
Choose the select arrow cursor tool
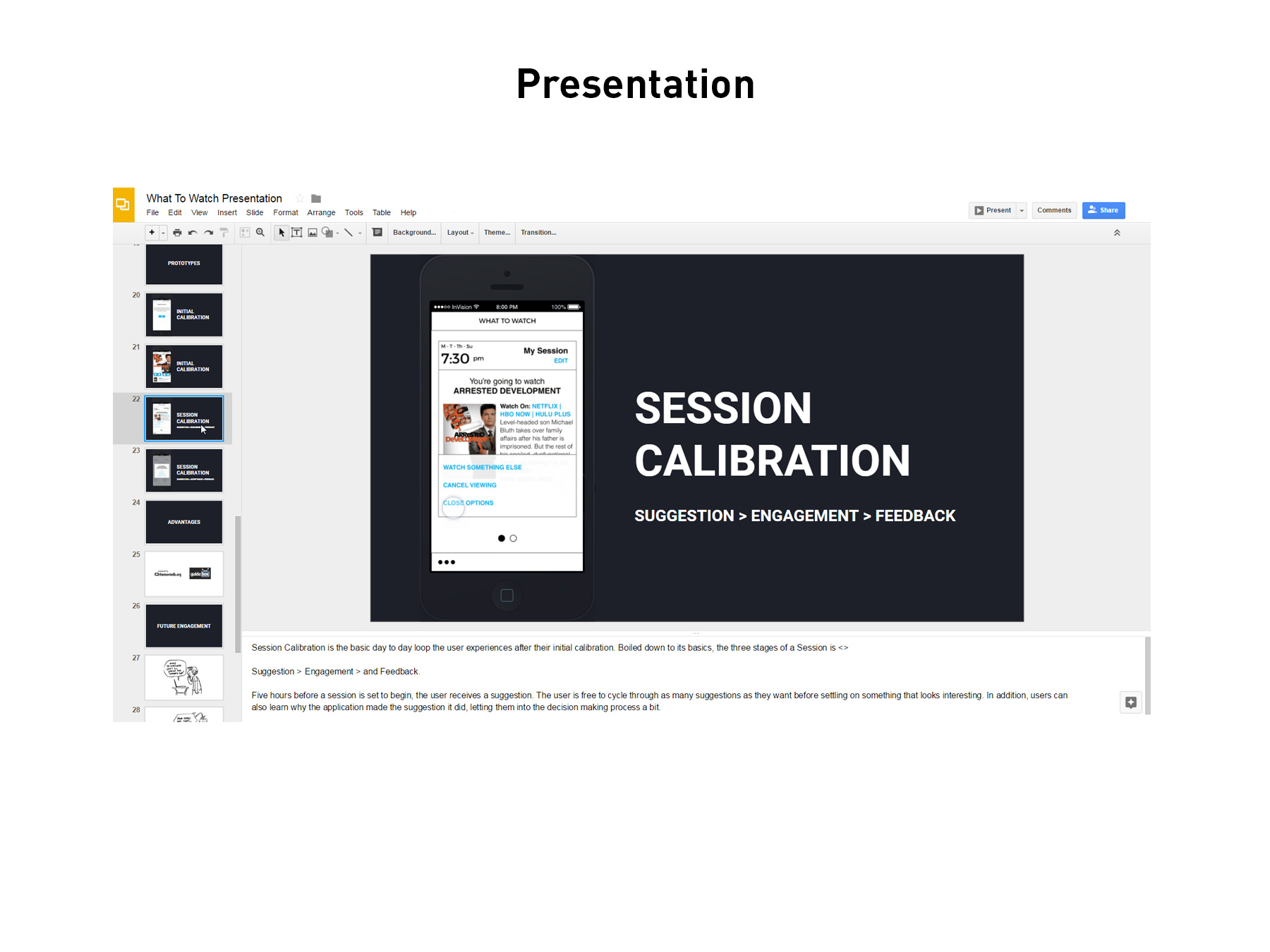pos(282,233)
